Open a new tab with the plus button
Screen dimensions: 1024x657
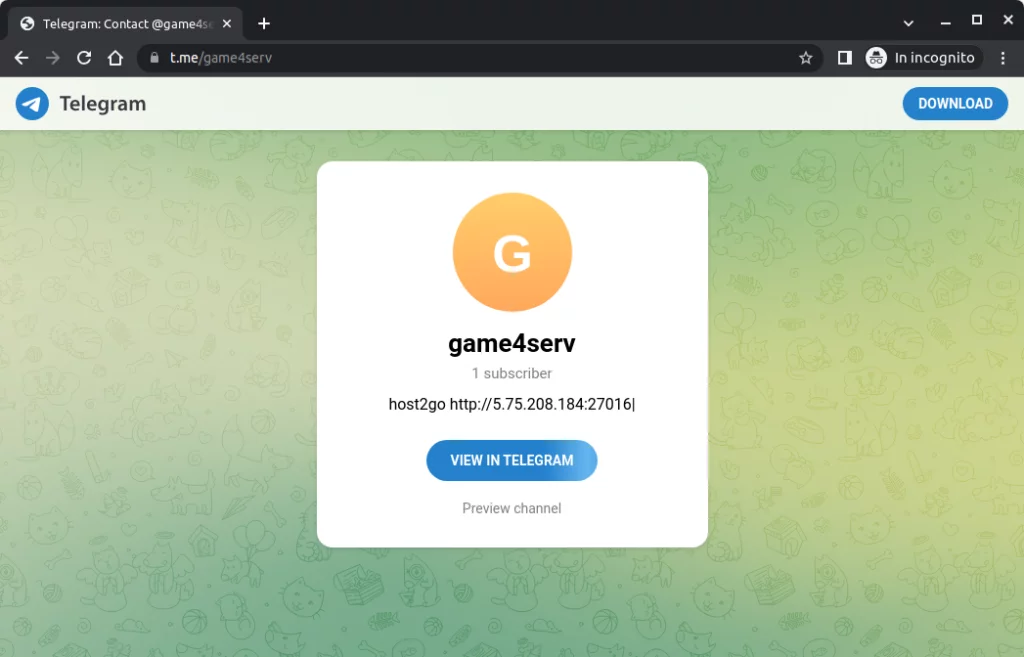[x=264, y=23]
